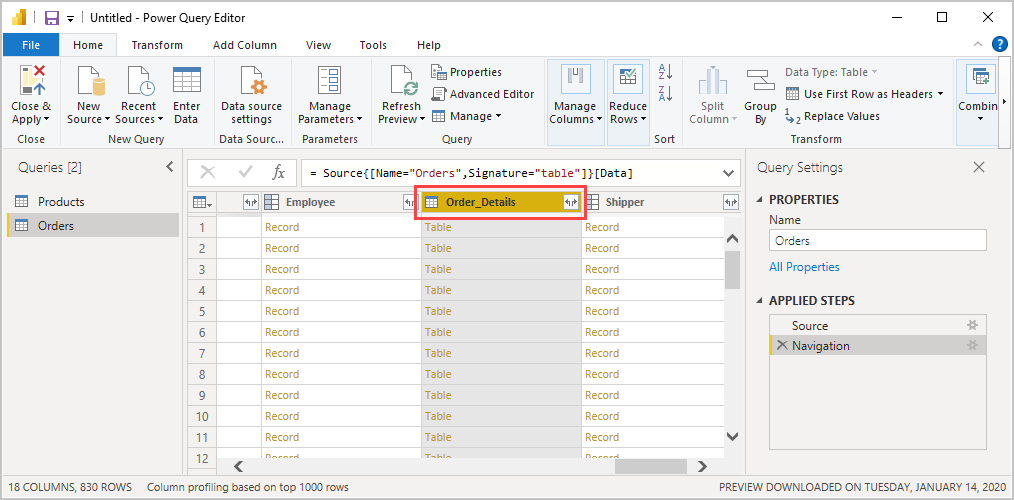Delete the Navigation step using X
This screenshot has height=500, width=1014.
click(x=782, y=345)
